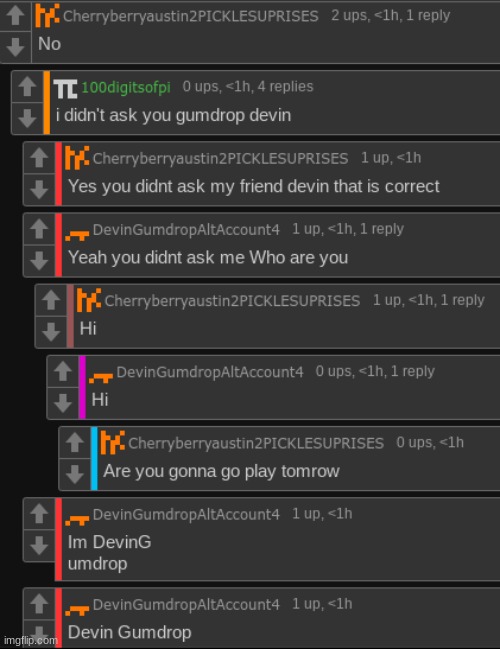Upvote Cherryberryaustin's "Hi" comment
The width and height of the screenshot is (500, 649).
tap(51, 300)
